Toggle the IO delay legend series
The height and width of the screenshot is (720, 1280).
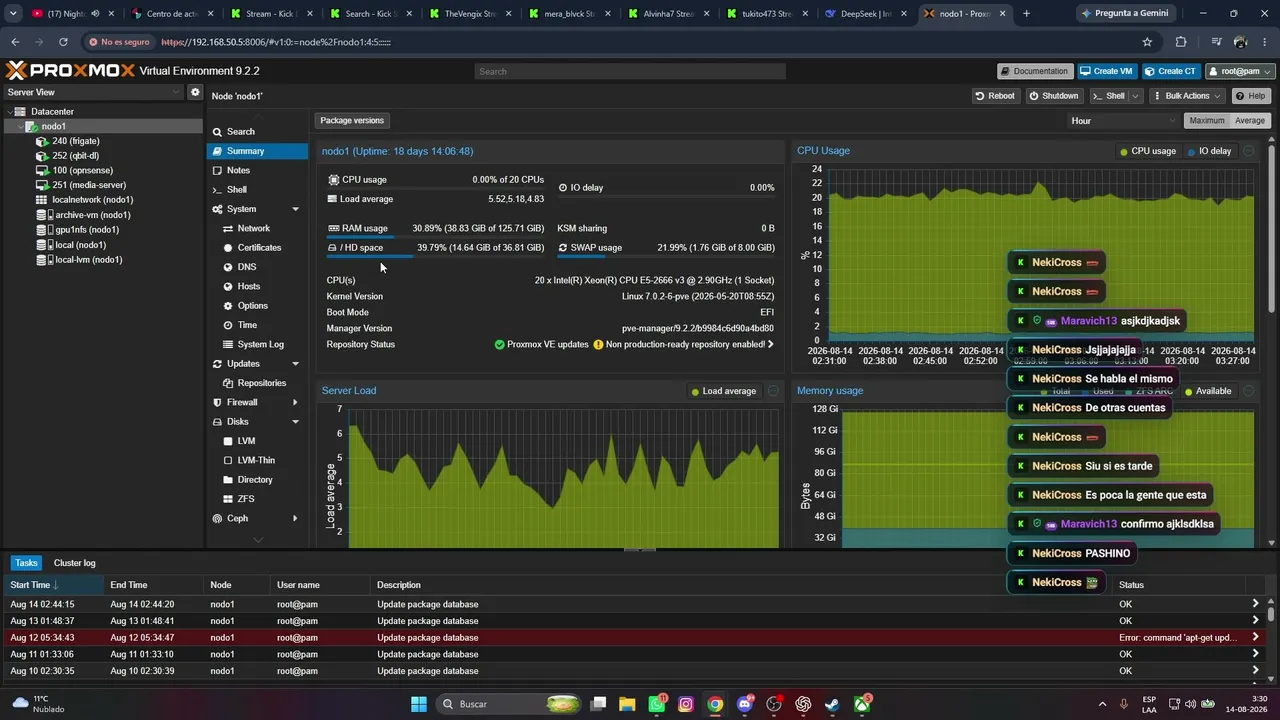[x=1208, y=151]
